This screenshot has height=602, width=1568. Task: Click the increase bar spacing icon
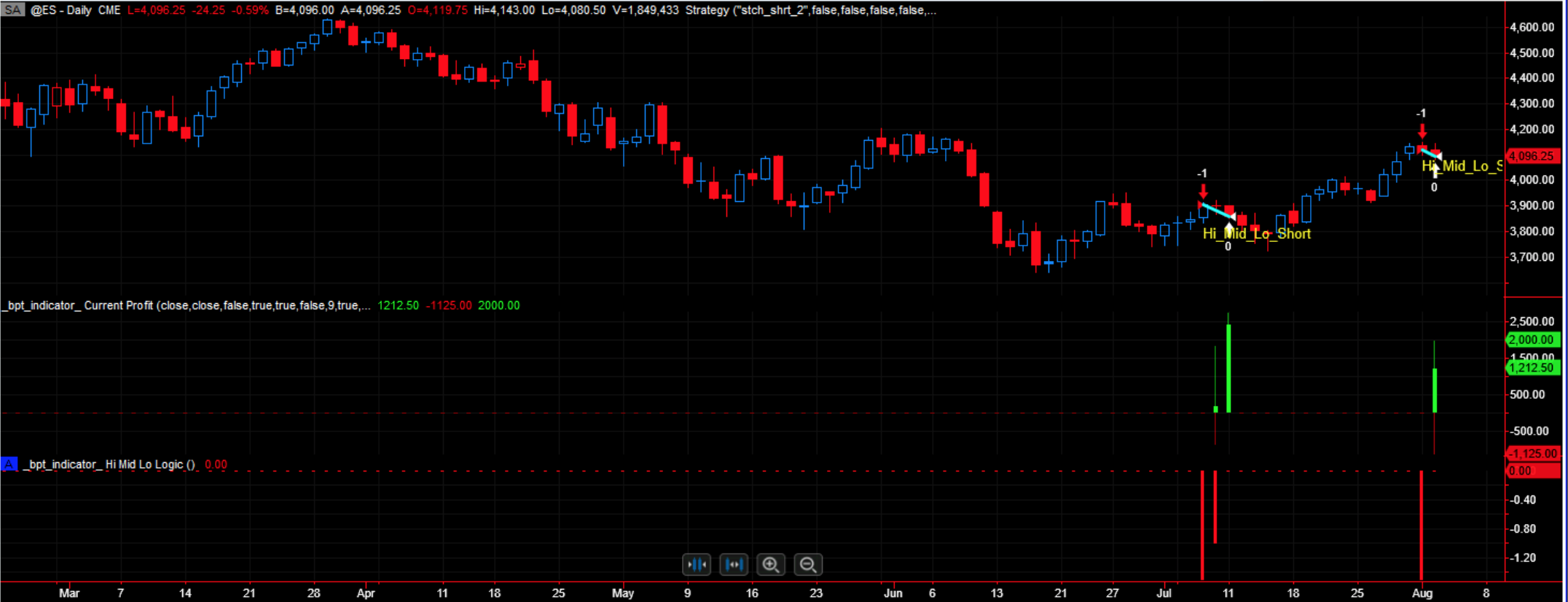coord(734,564)
